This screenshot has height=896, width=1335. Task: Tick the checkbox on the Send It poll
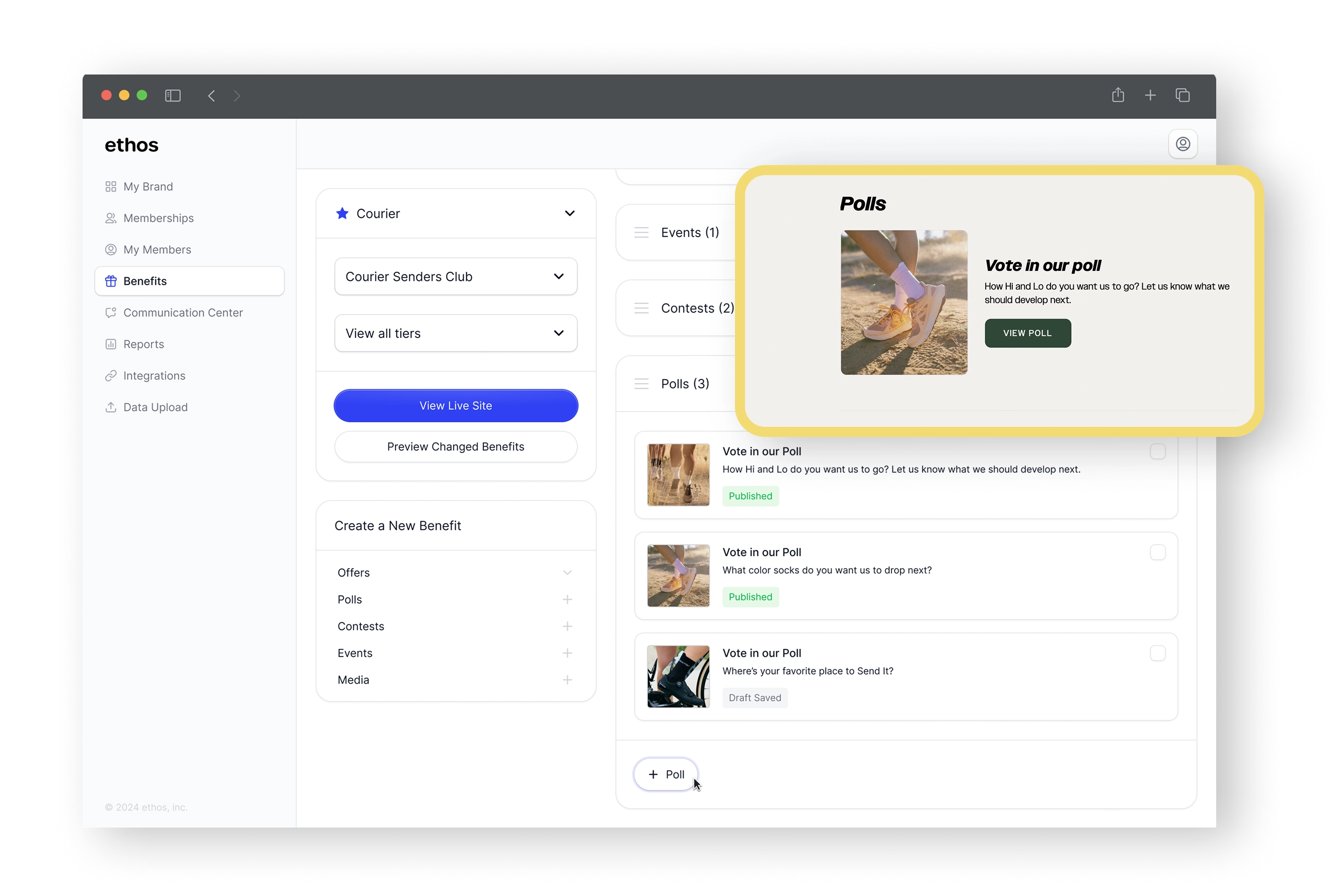coord(1157,653)
